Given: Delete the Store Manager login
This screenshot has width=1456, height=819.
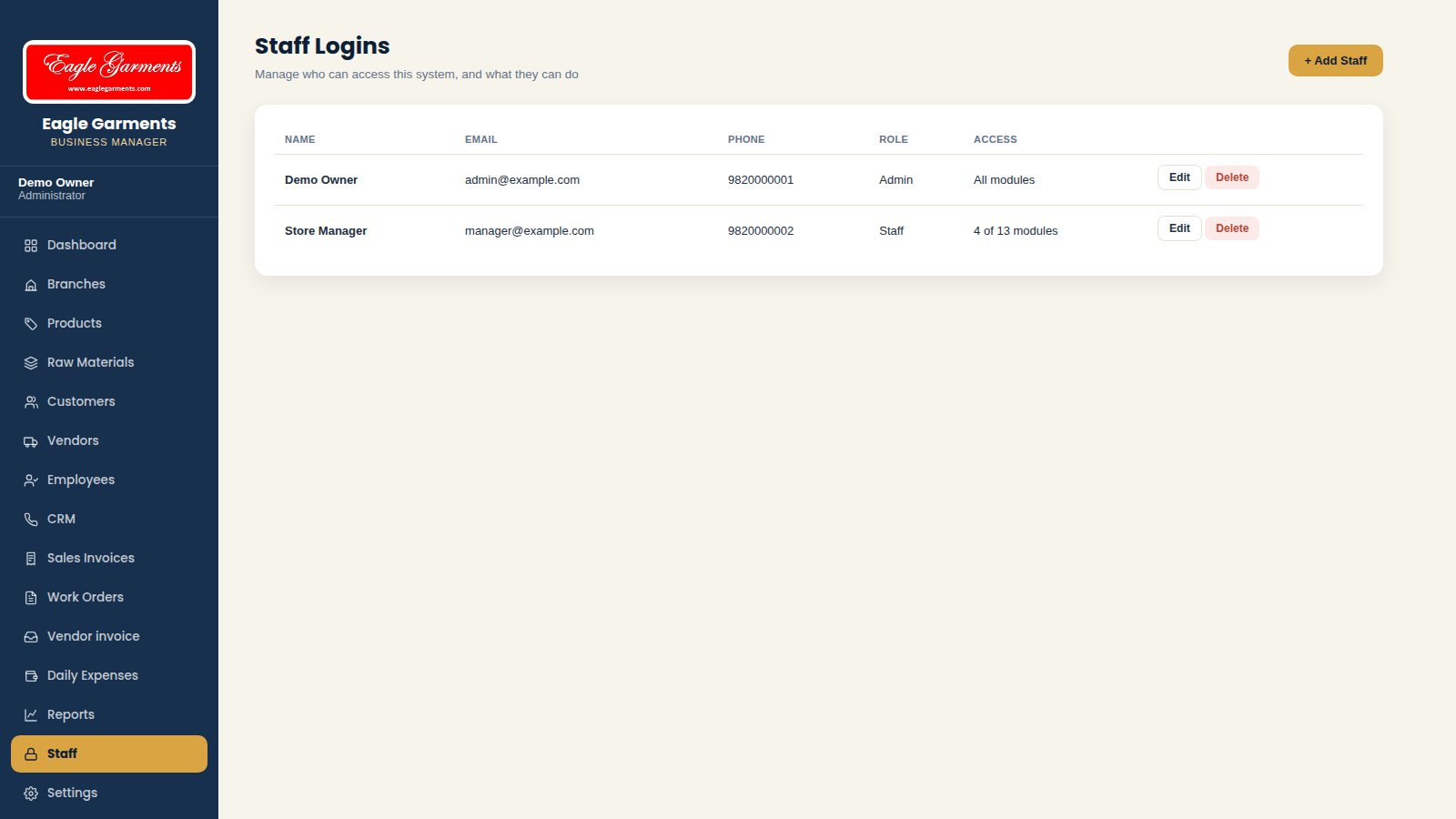Looking at the screenshot, I should [x=1232, y=228].
